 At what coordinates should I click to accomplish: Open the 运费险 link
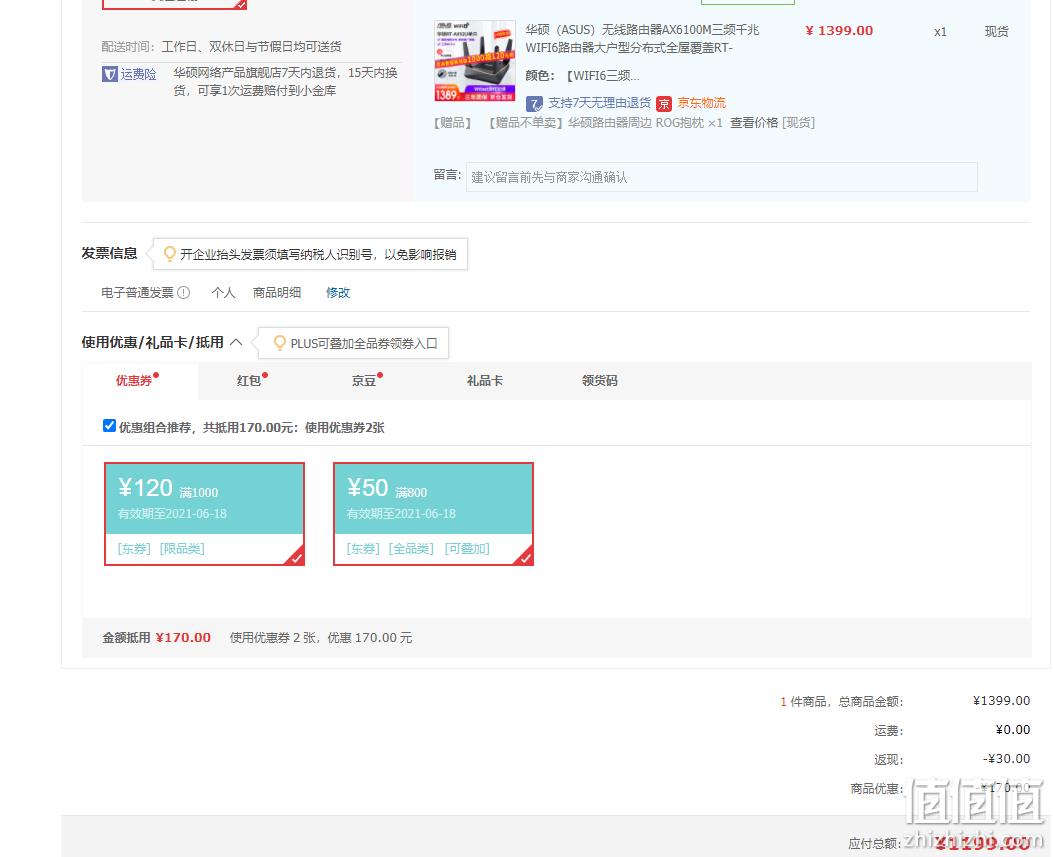click(x=138, y=74)
